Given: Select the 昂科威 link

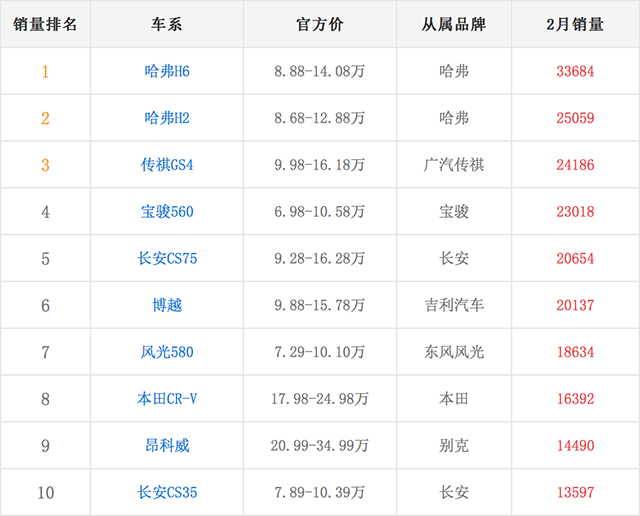Looking at the screenshot, I should click(167, 446).
